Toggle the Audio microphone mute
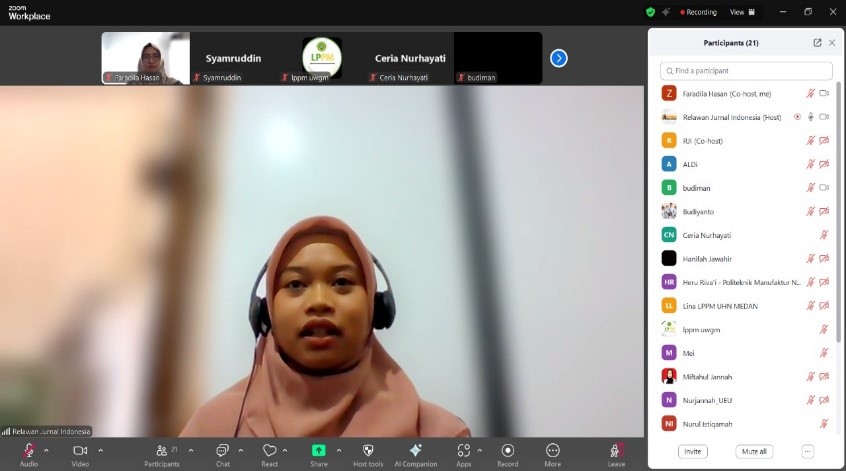The width and height of the screenshot is (846, 471). (29, 451)
